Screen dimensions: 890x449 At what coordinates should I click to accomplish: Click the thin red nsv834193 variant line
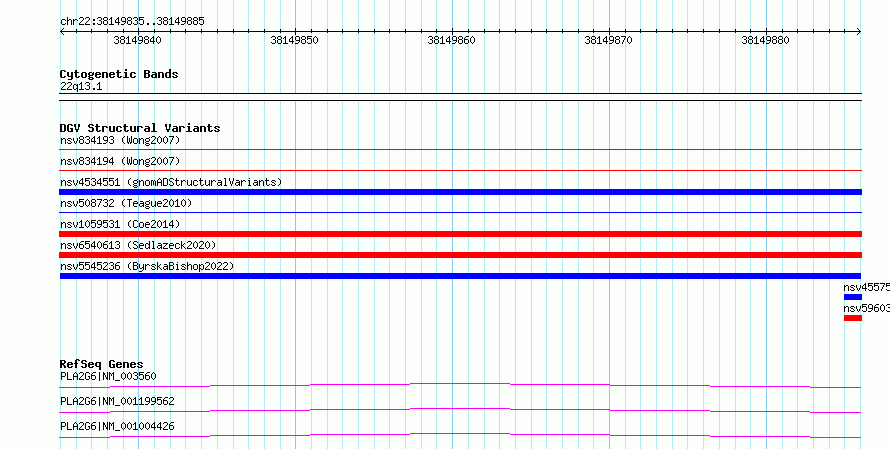click(x=460, y=149)
